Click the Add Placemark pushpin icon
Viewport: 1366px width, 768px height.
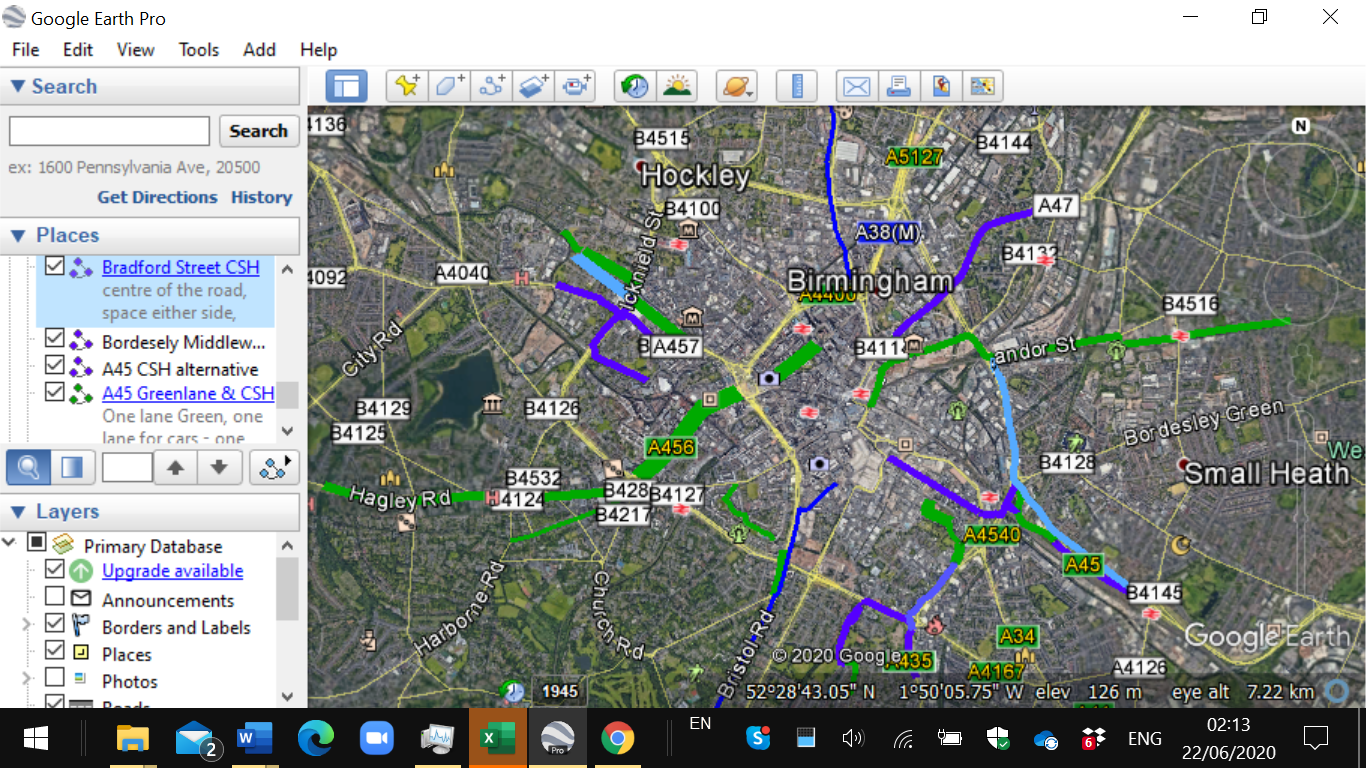tap(407, 86)
